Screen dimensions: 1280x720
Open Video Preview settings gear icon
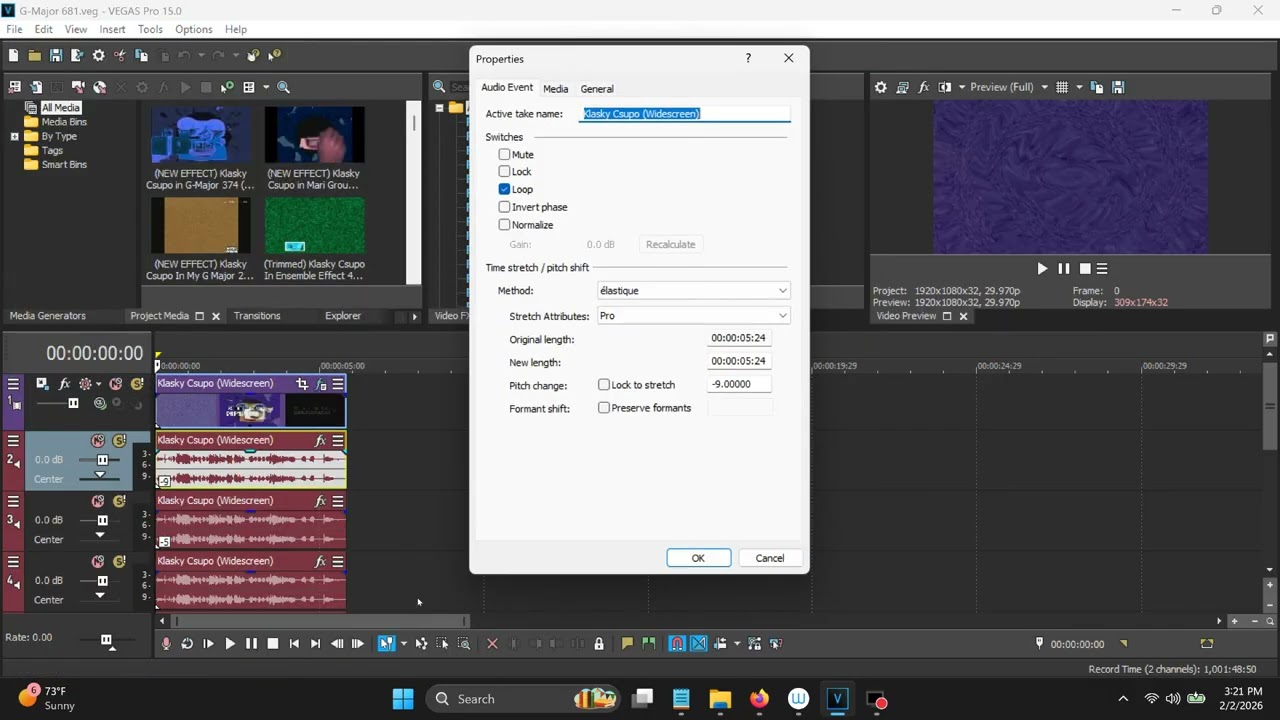pyautogui.click(x=881, y=87)
